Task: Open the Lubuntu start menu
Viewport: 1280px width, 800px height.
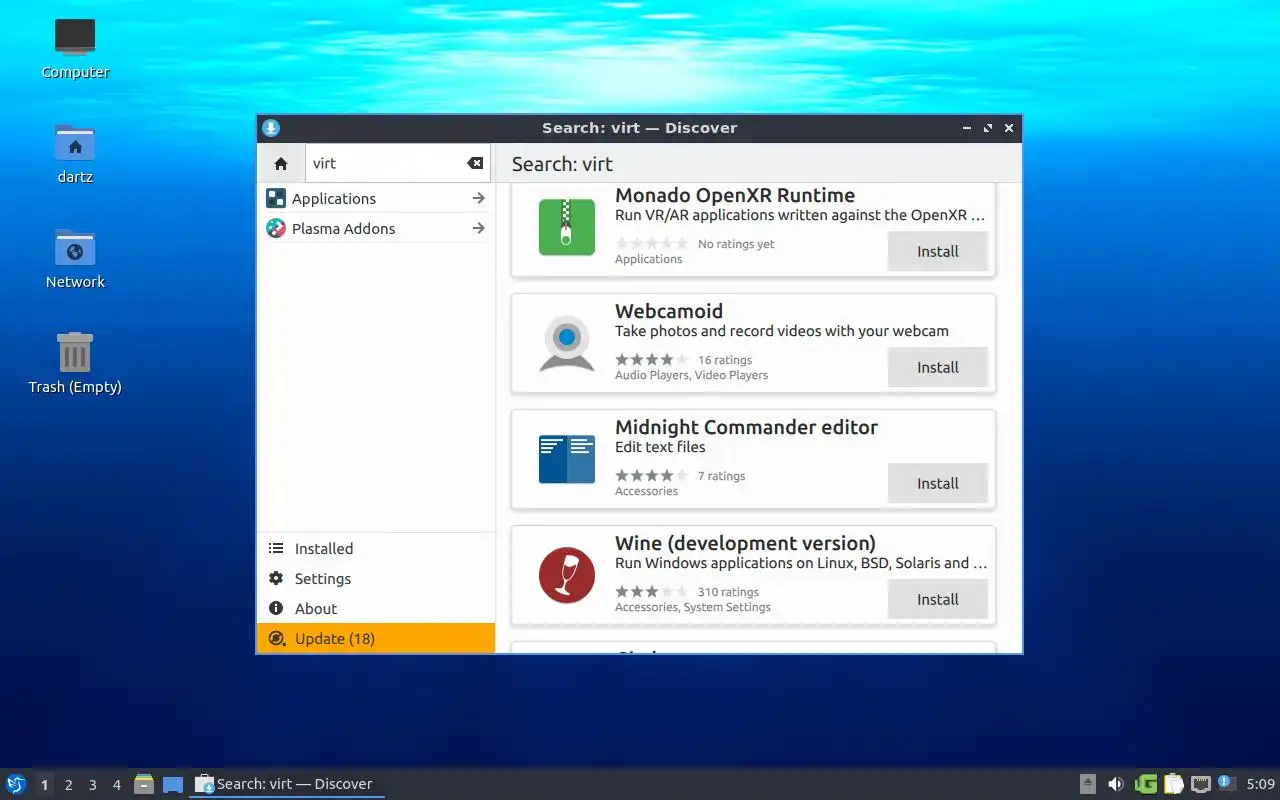Action: click(x=16, y=784)
